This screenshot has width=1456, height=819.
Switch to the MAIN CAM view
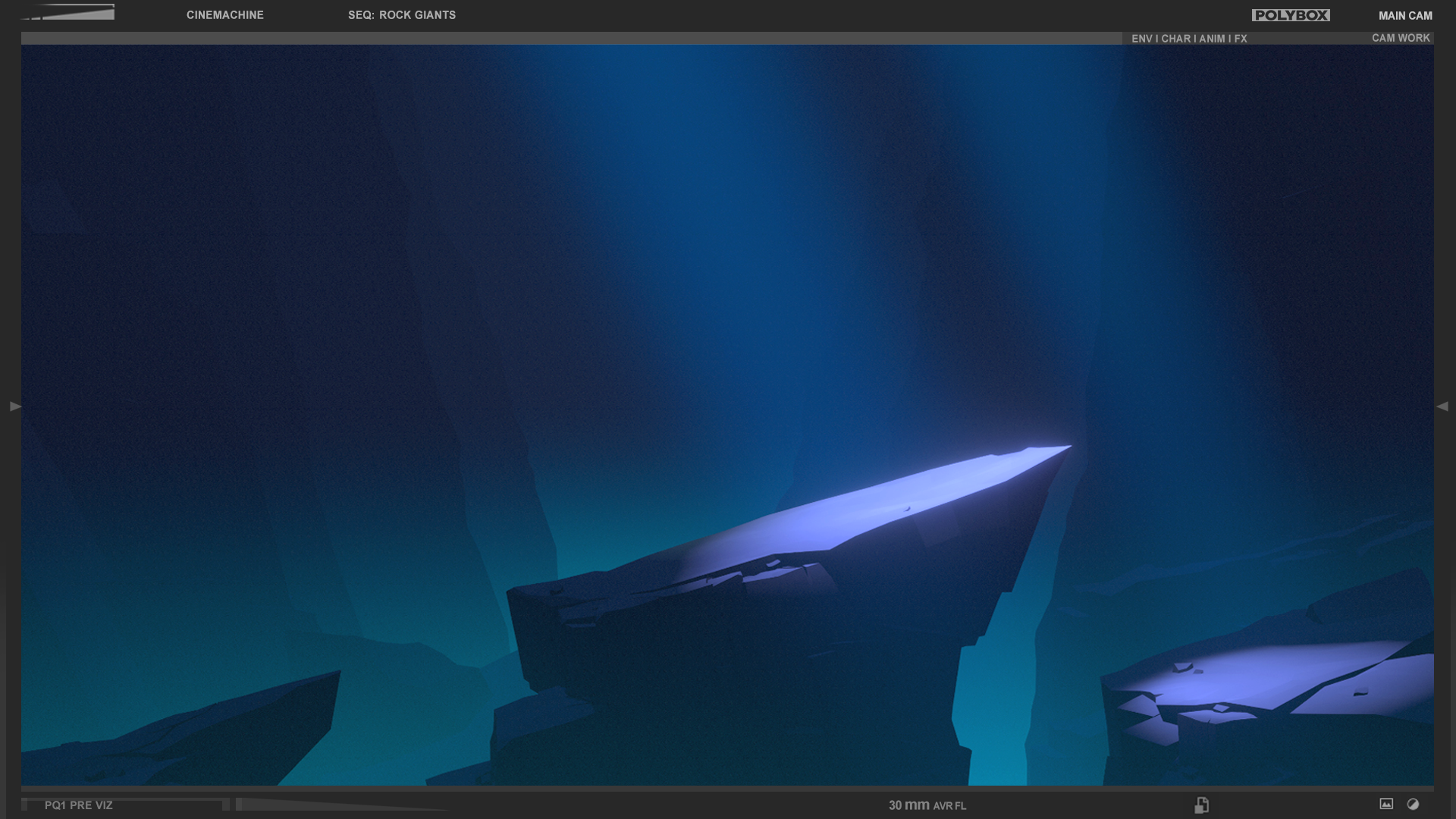tap(1405, 15)
